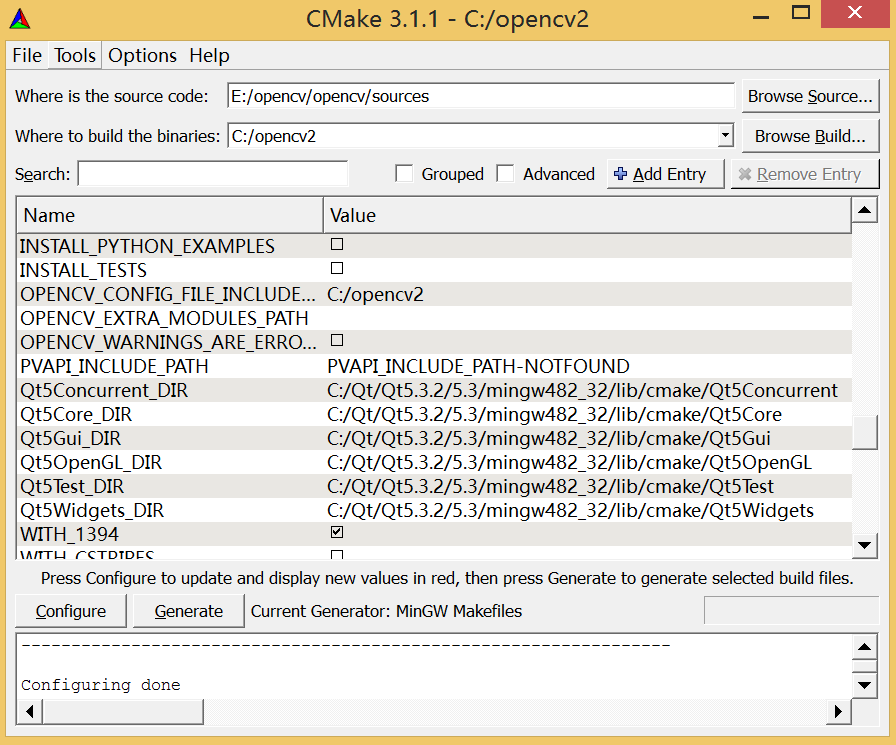
Task: Click the Qt5Core_DIR path value
Action: (x=554, y=414)
